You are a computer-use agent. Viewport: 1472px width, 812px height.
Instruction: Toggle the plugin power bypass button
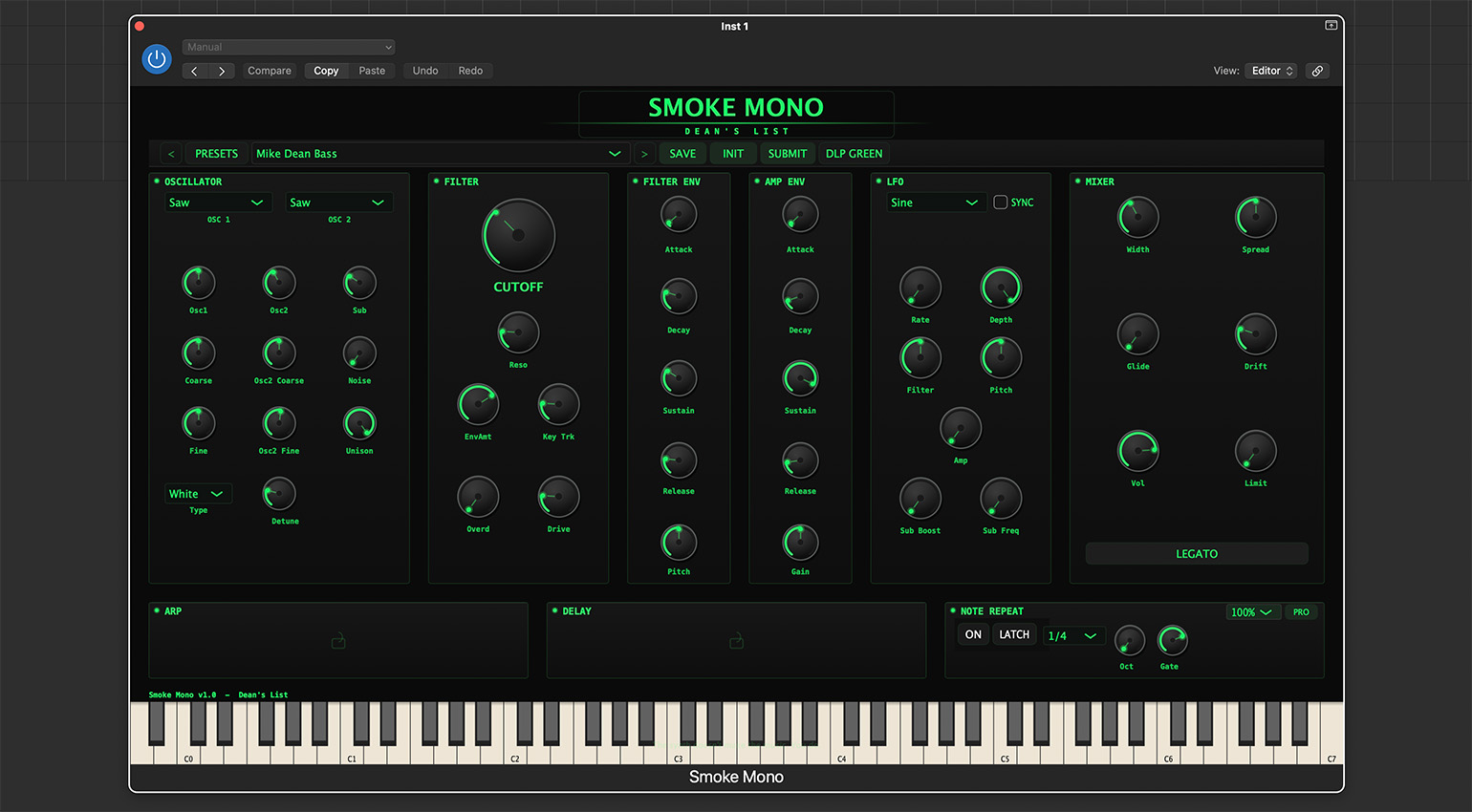(157, 59)
